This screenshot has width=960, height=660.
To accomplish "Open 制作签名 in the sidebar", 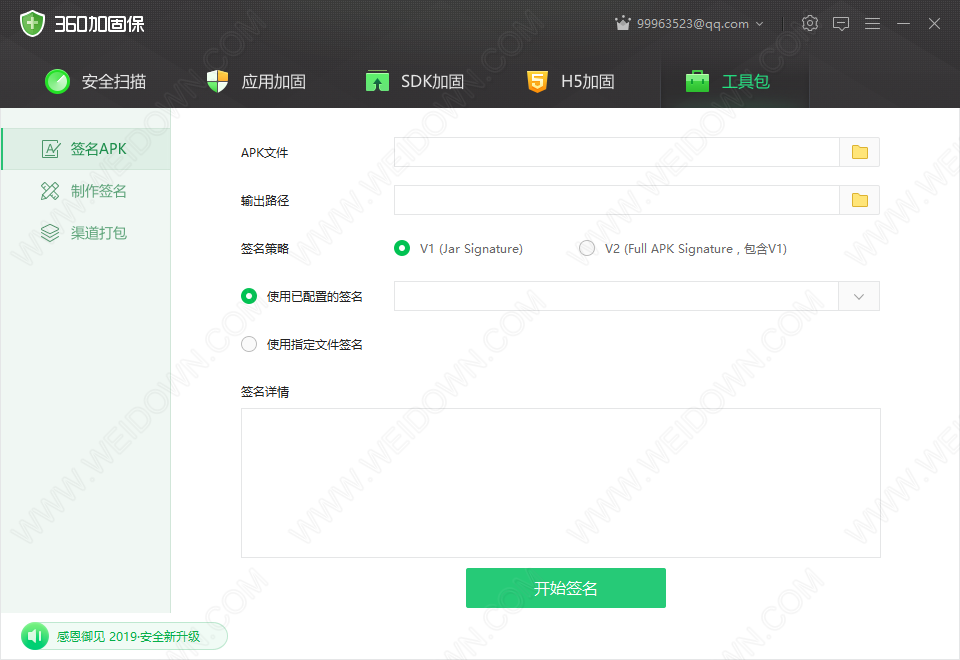I will pyautogui.click(x=86, y=191).
